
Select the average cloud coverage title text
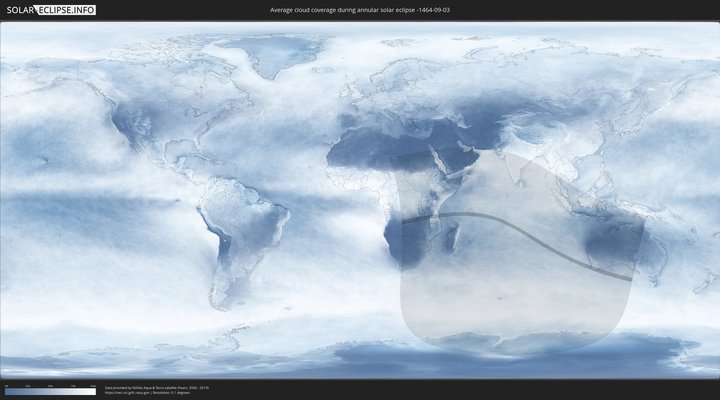[x=360, y=10]
